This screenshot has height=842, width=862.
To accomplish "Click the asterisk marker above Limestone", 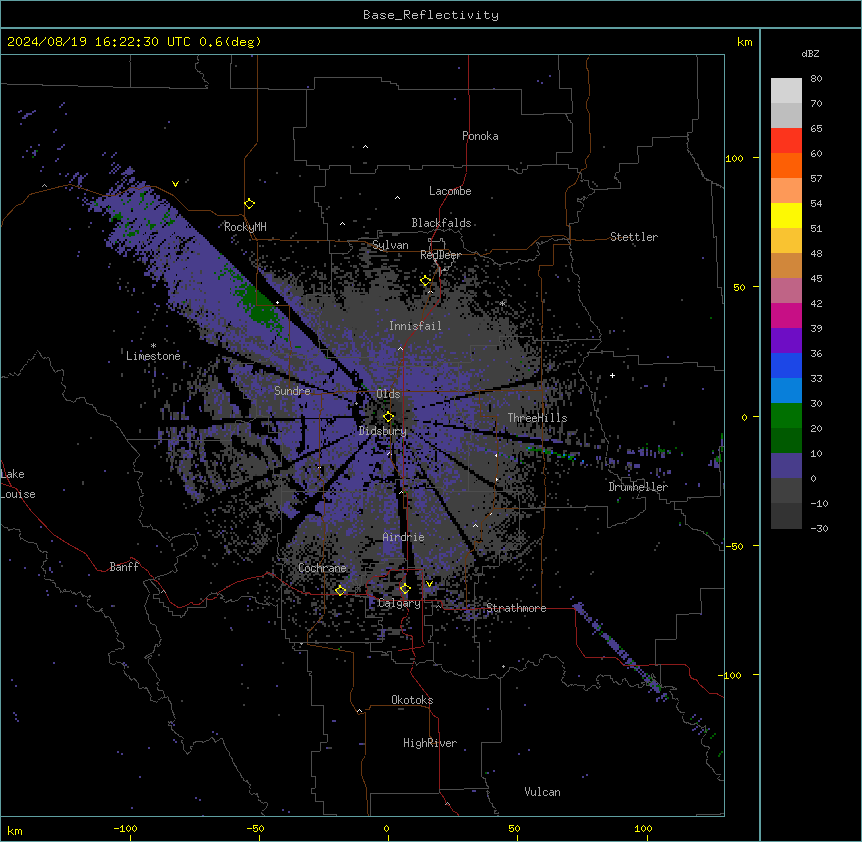I will coord(153,346).
